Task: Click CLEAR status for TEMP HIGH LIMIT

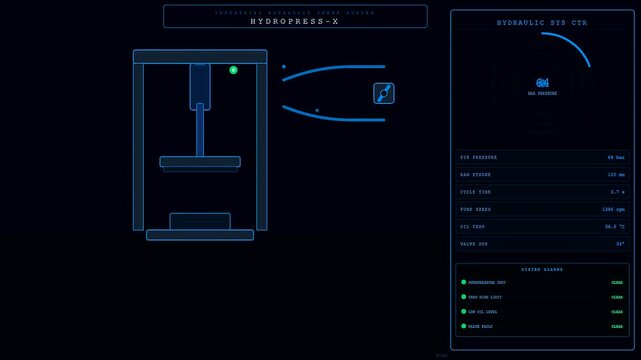Action: [x=617, y=297]
